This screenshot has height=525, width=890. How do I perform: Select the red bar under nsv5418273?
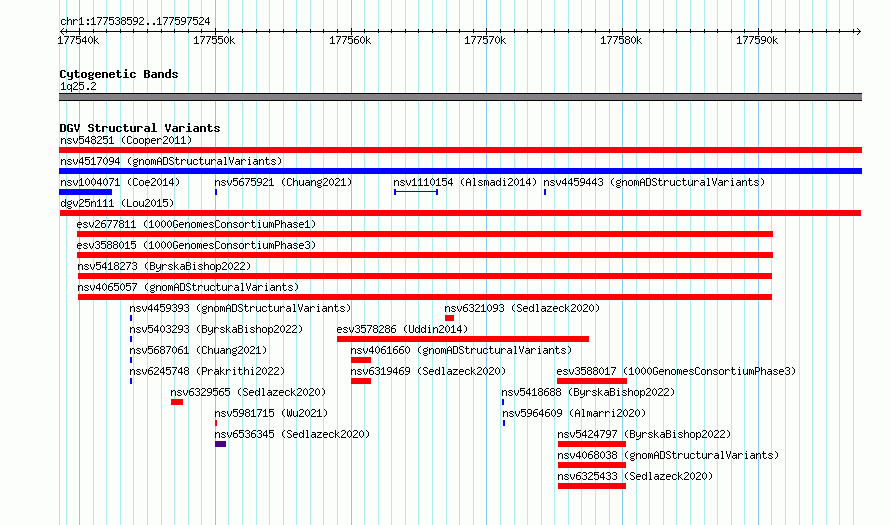425,276
